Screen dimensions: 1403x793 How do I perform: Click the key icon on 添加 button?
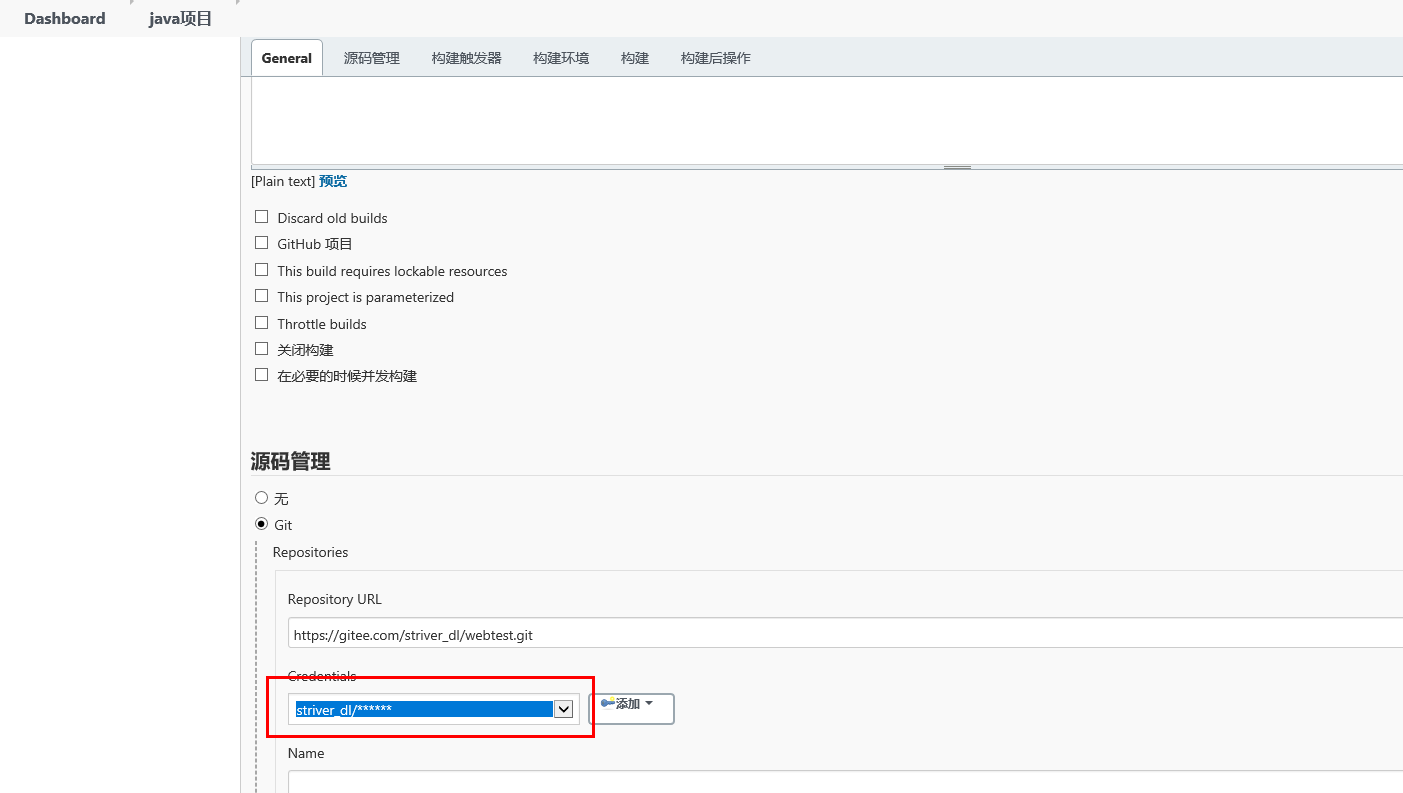coord(607,703)
